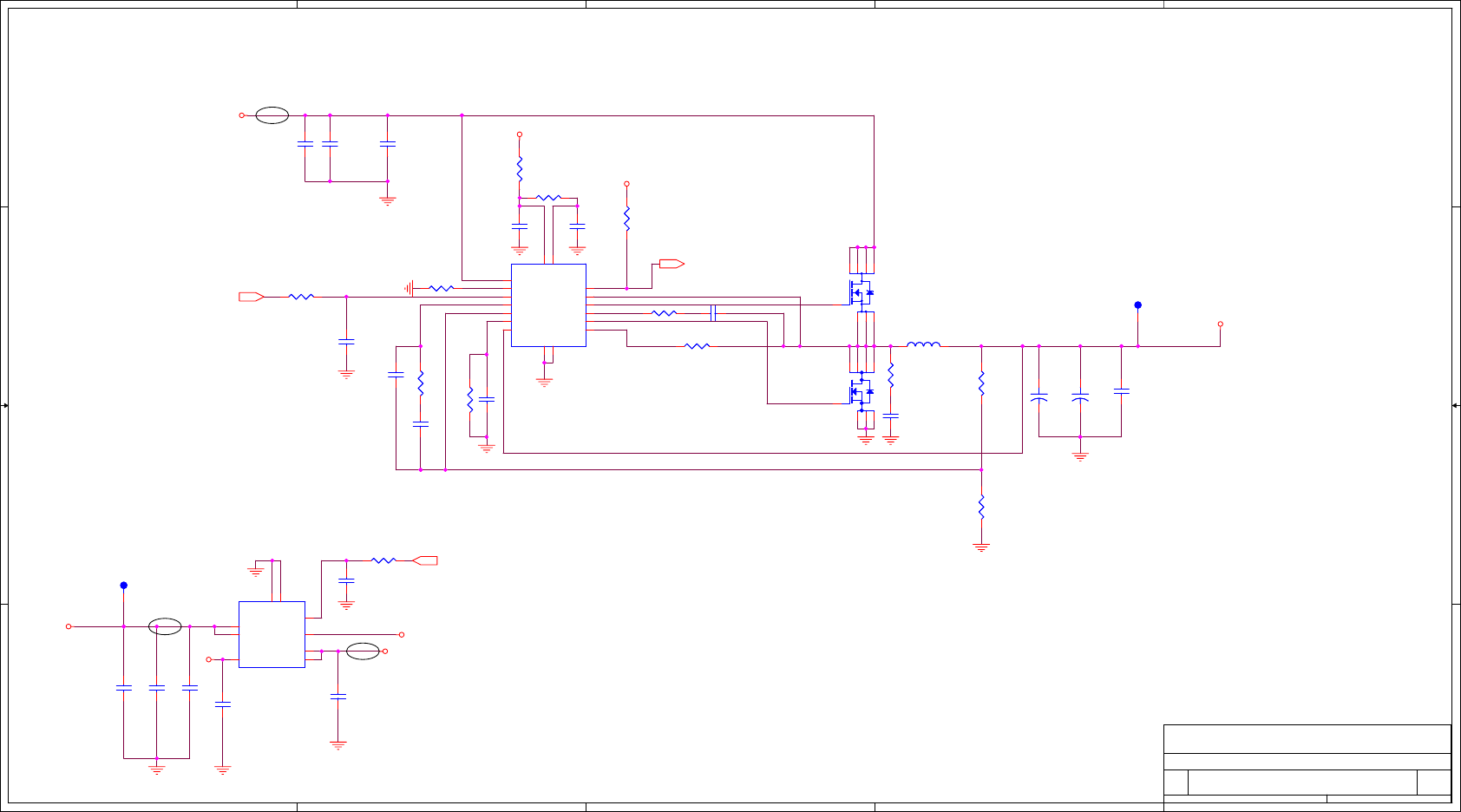Pick the lower MOSFET of the switching pair
This screenshot has height=812, width=1461.
coord(862,391)
